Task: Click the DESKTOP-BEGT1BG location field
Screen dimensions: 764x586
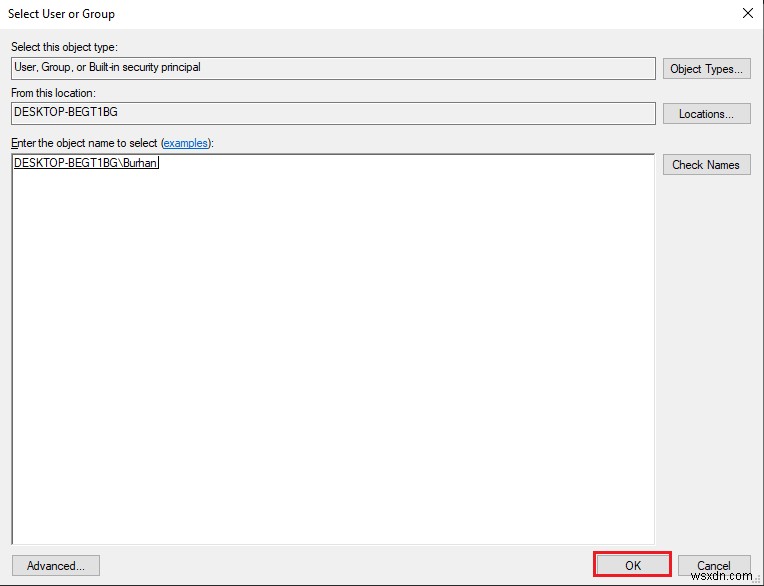Action: [x=333, y=113]
